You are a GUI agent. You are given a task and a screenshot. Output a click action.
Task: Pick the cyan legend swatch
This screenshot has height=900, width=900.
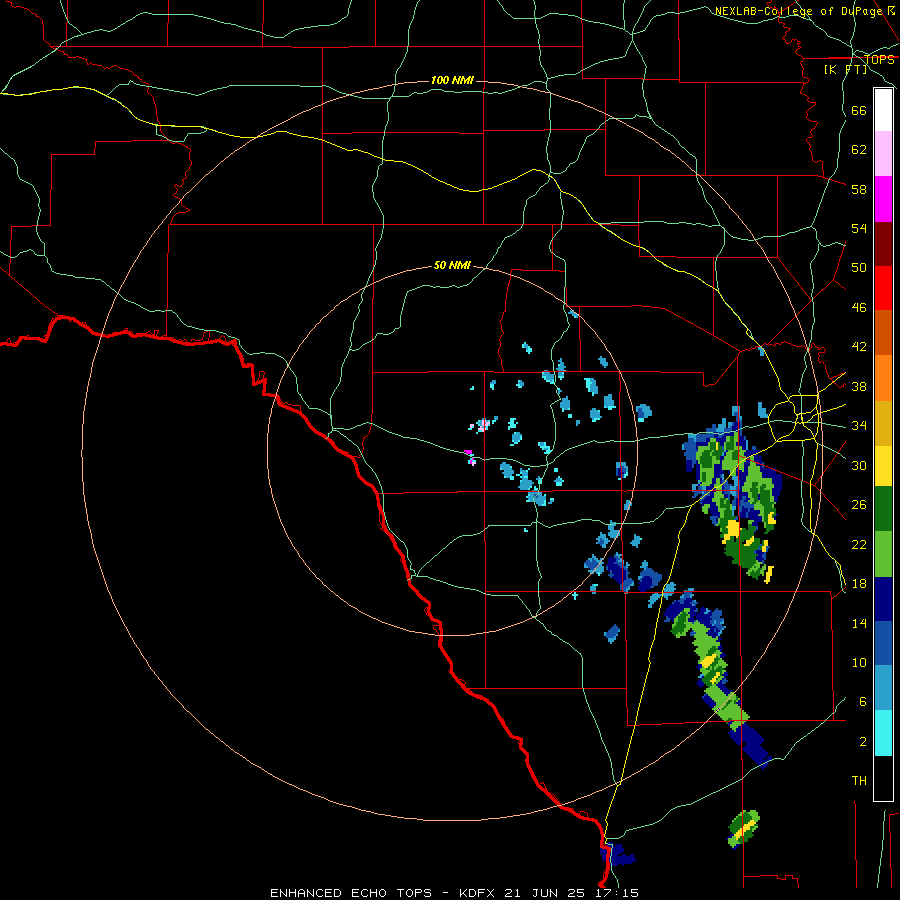[883, 733]
